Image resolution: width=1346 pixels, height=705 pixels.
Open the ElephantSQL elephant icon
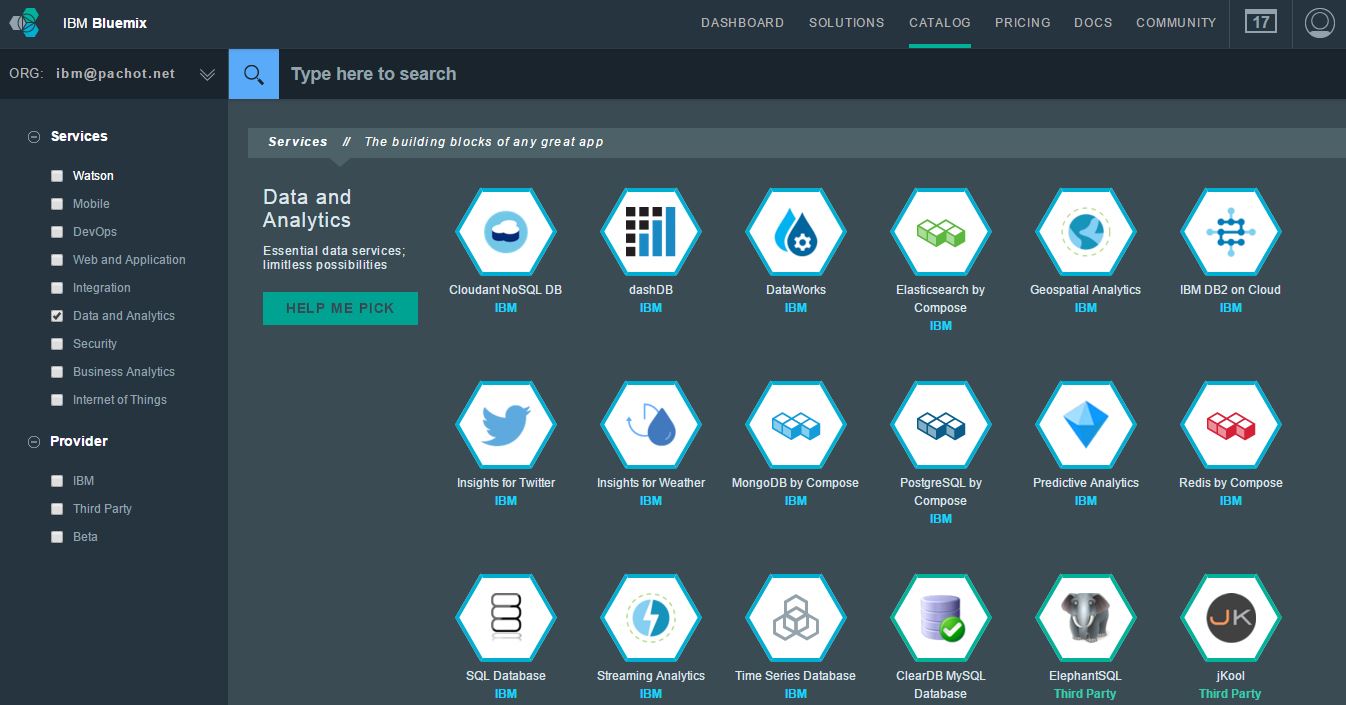pos(1086,617)
